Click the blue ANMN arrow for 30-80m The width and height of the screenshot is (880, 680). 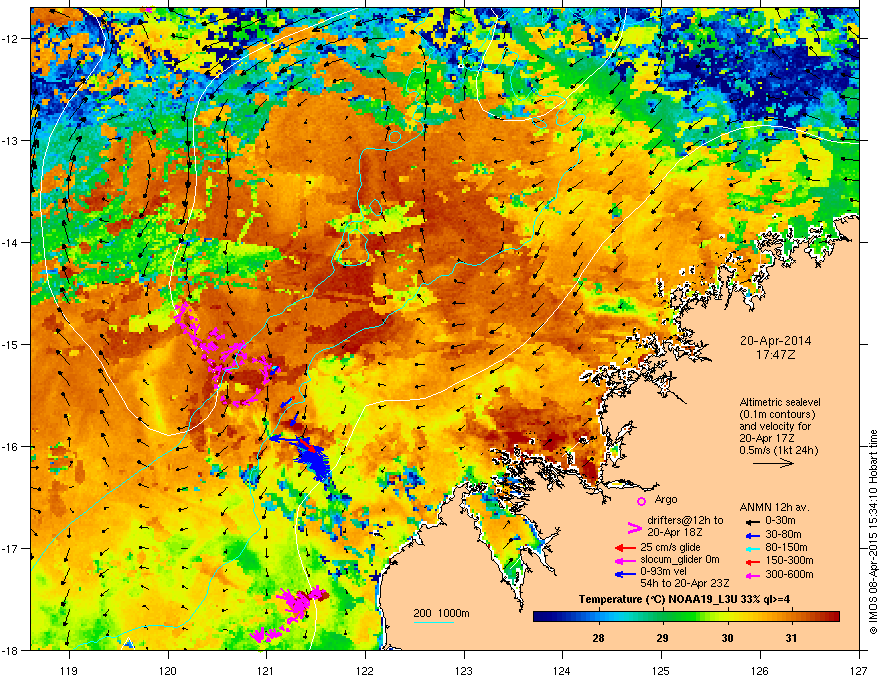tap(751, 535)
